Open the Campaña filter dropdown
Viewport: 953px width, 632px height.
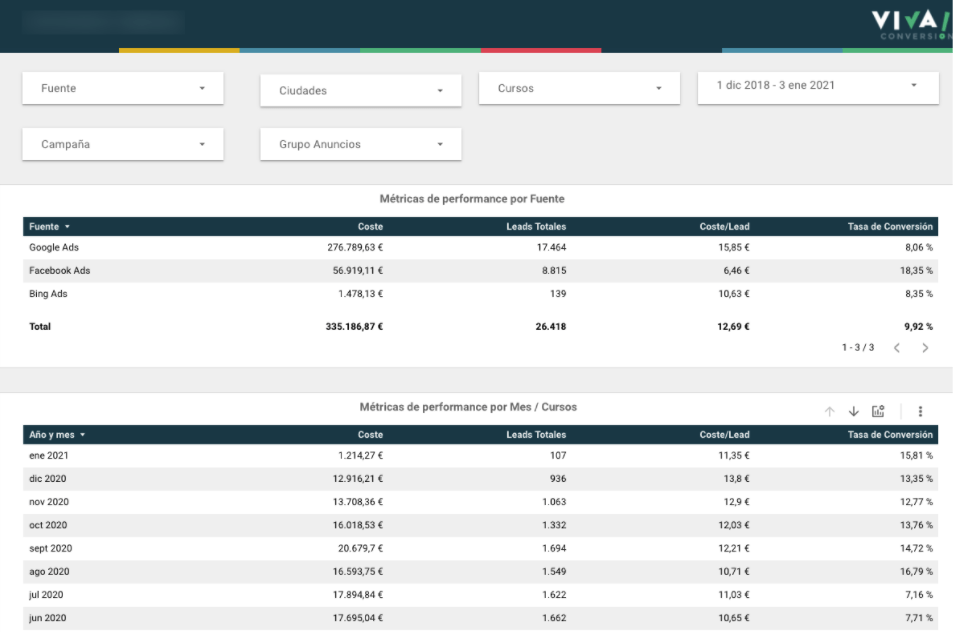(123, 144)
